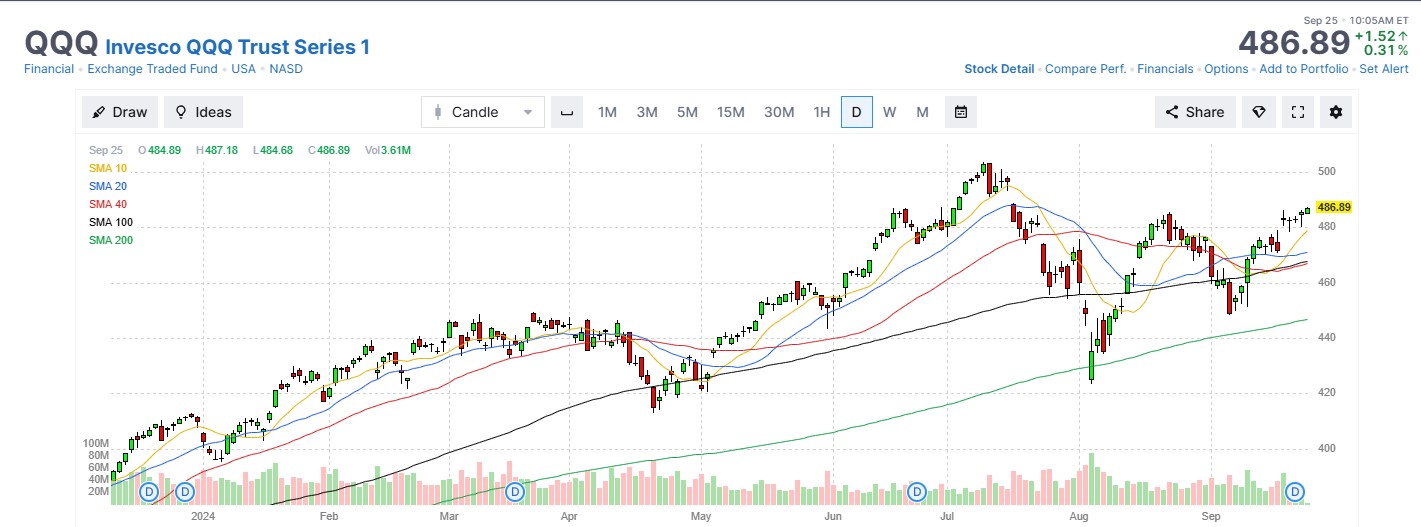Switch to the W weekly timeframe
The width and height of the screenshot is (1421, 527).
(x=889, y=112)
